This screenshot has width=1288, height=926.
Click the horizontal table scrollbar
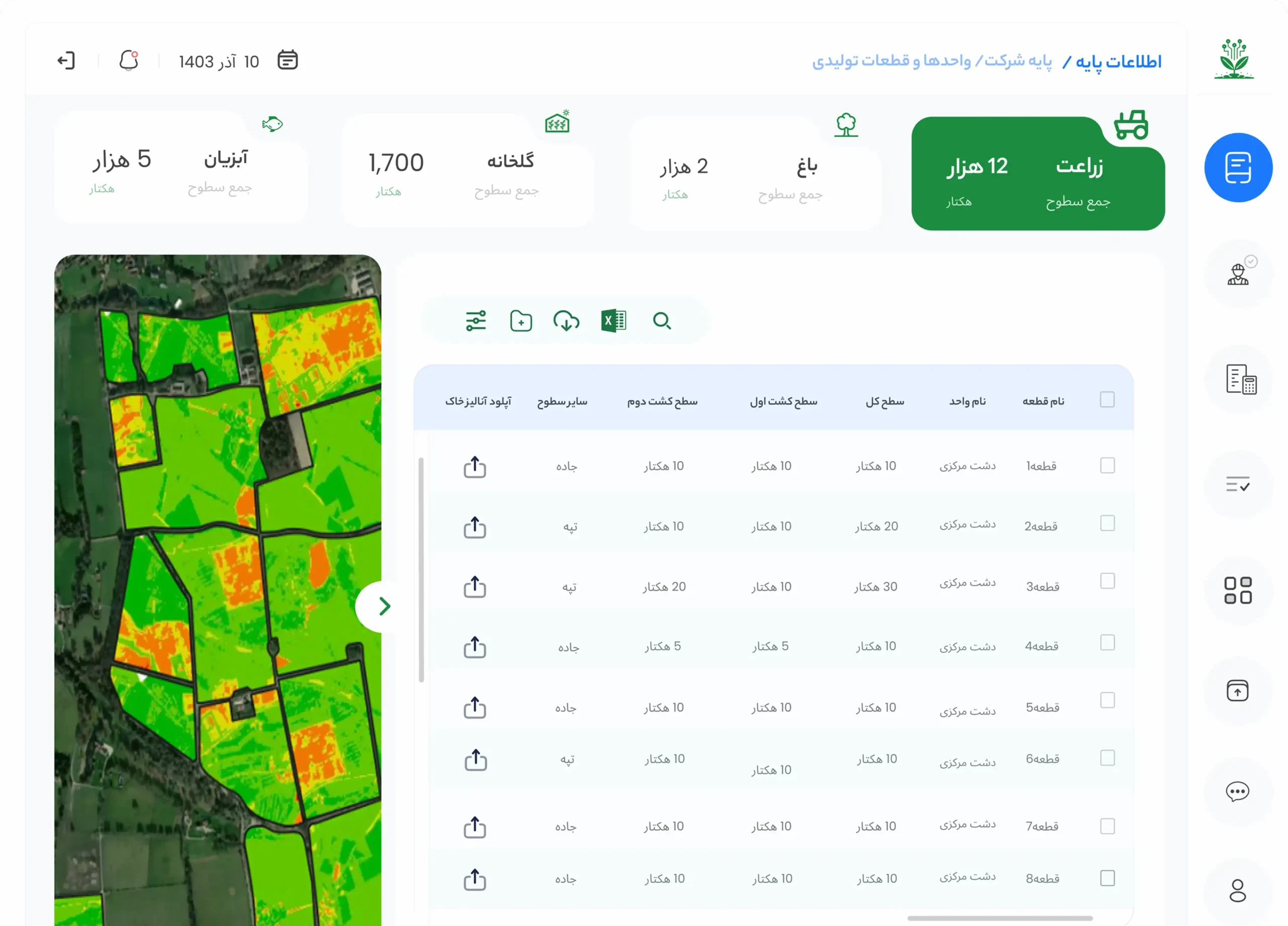[1000, 918]
